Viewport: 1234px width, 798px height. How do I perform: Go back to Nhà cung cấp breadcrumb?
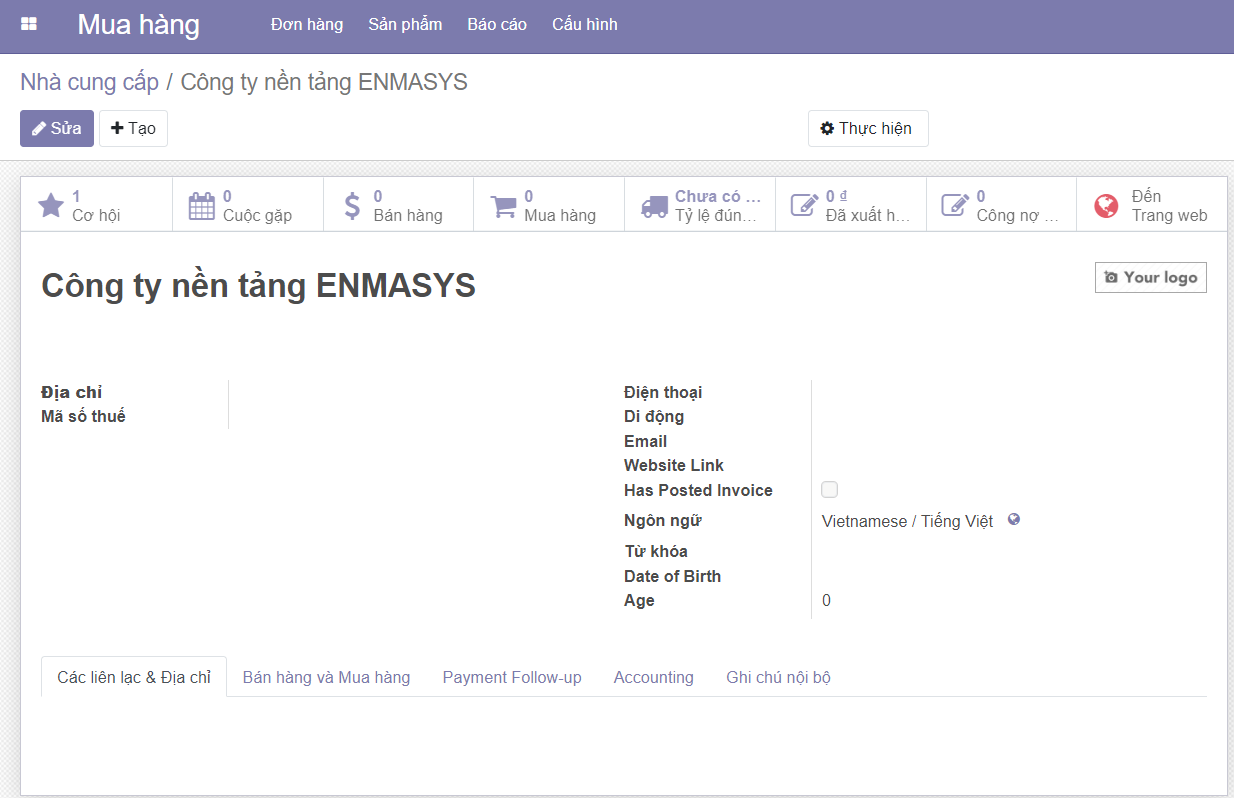(x=89, y=82)
